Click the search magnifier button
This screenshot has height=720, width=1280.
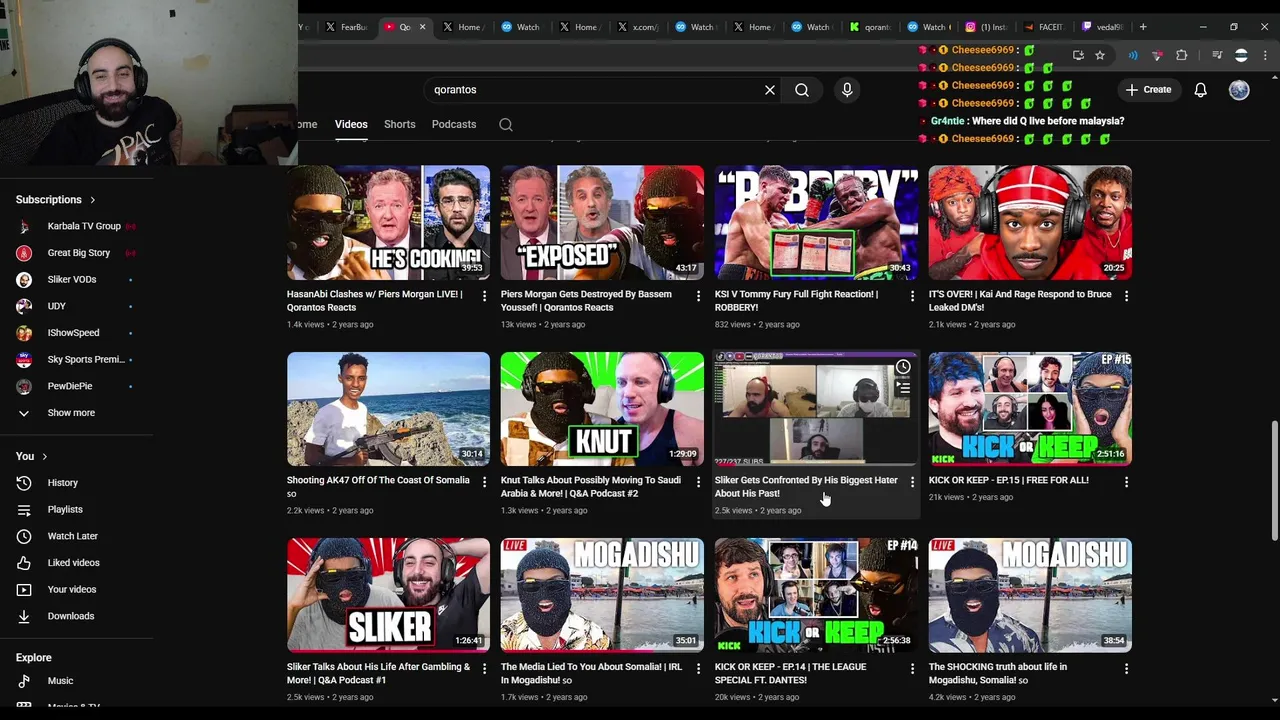point(802,90)
